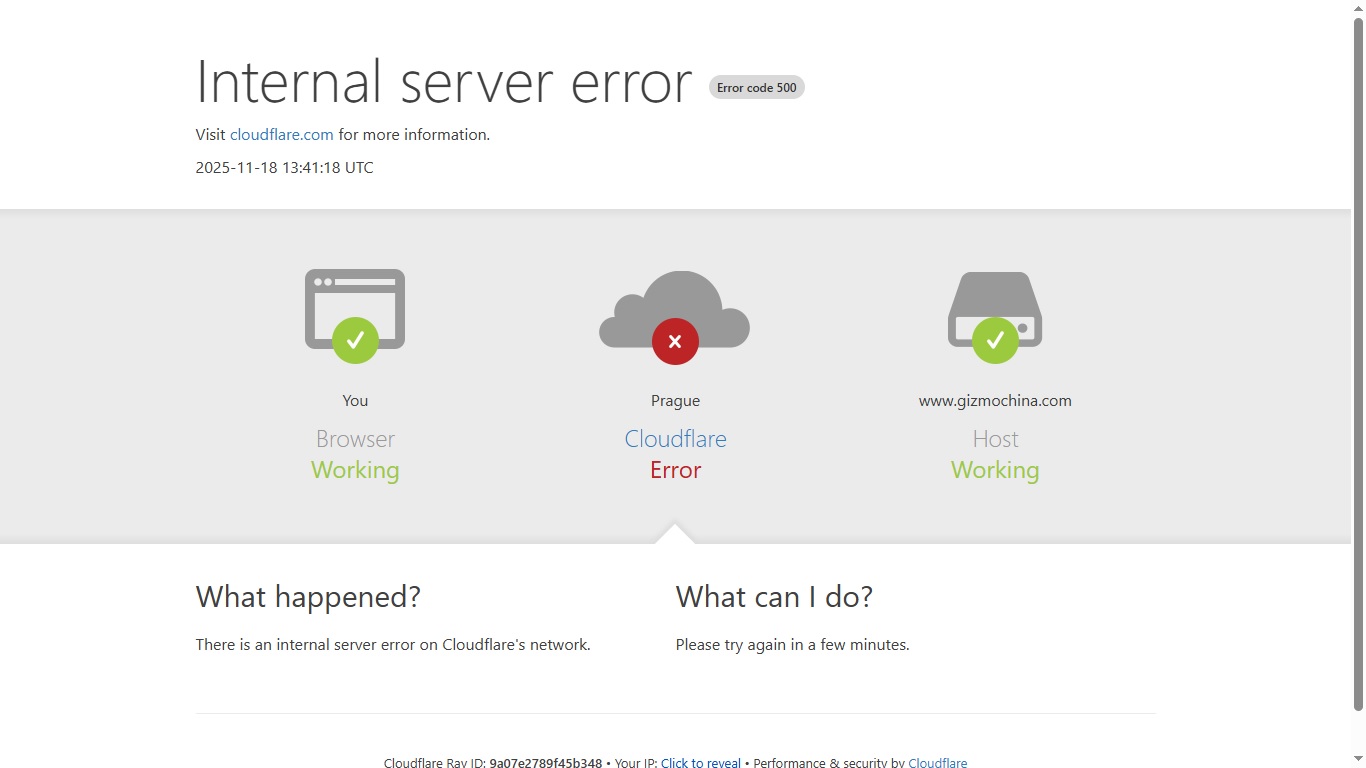The width and height of the screenshot is (1366, 768).
Task: Click the Error code 500 badge
Action: pos(757,88)
